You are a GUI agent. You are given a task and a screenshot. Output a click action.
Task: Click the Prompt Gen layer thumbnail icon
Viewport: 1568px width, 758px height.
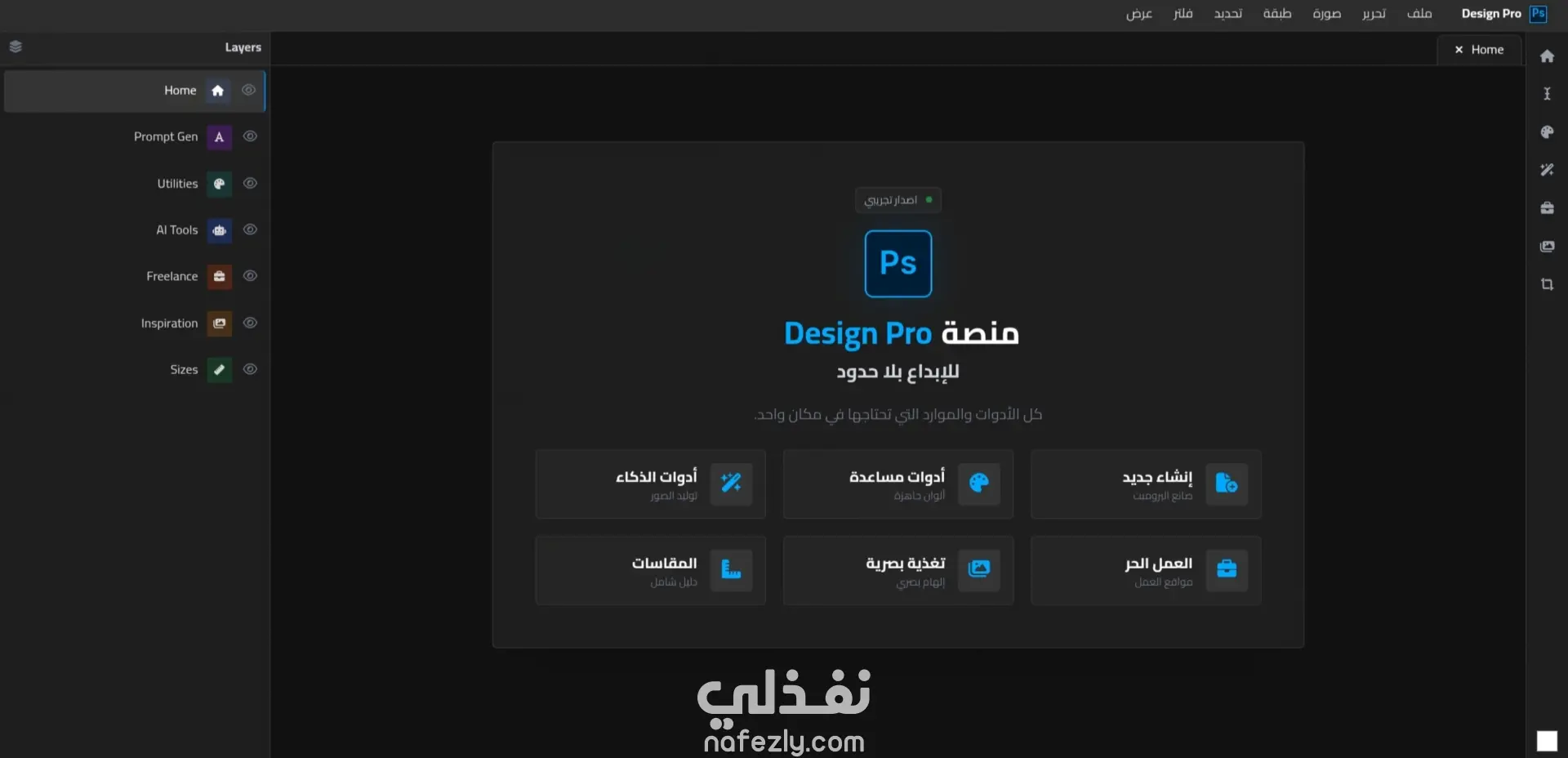pyautogui.click(x=219, y=137)
